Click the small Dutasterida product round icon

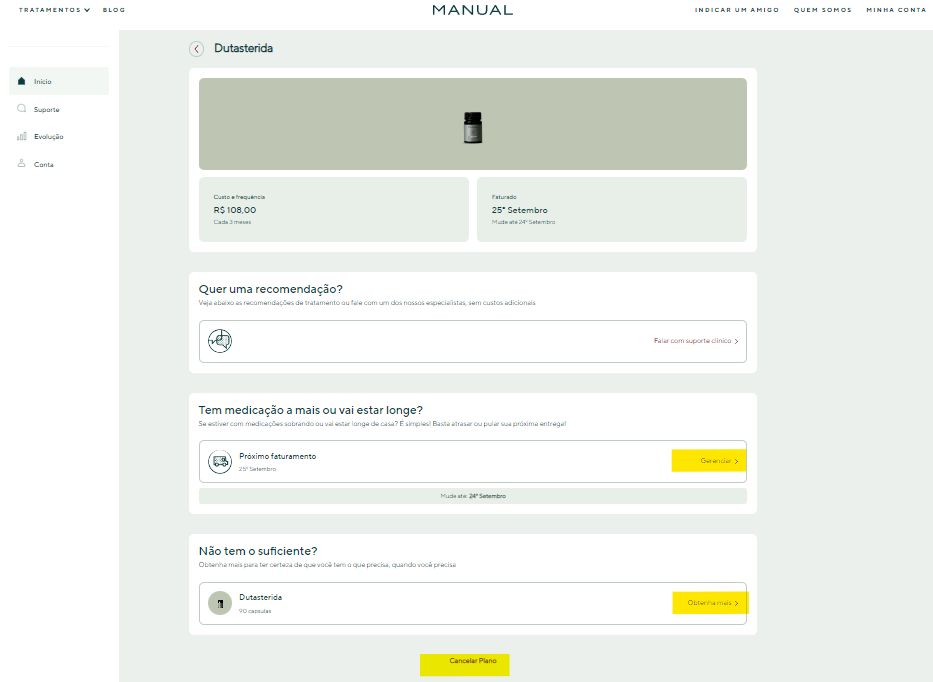point(220,603)
